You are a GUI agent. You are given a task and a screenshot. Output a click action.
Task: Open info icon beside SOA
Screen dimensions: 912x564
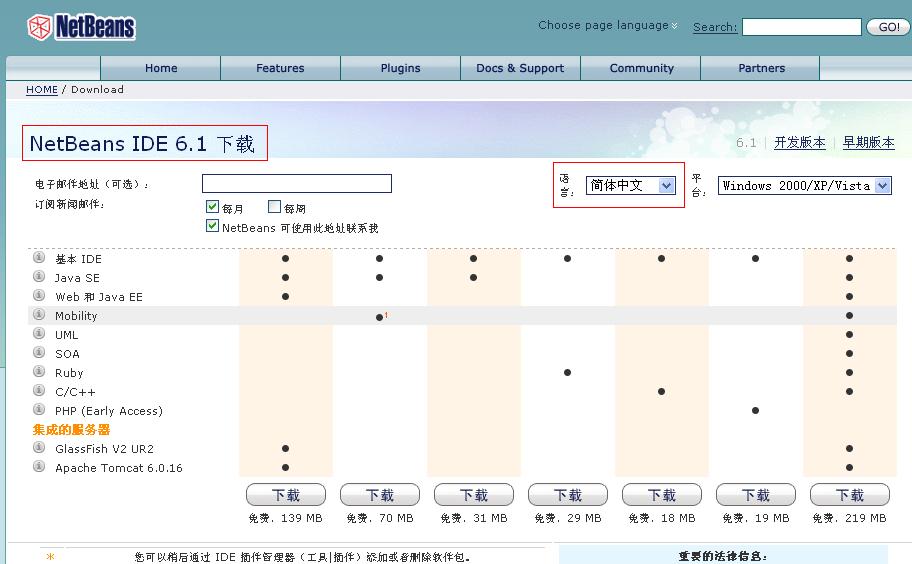coord(39,352)
